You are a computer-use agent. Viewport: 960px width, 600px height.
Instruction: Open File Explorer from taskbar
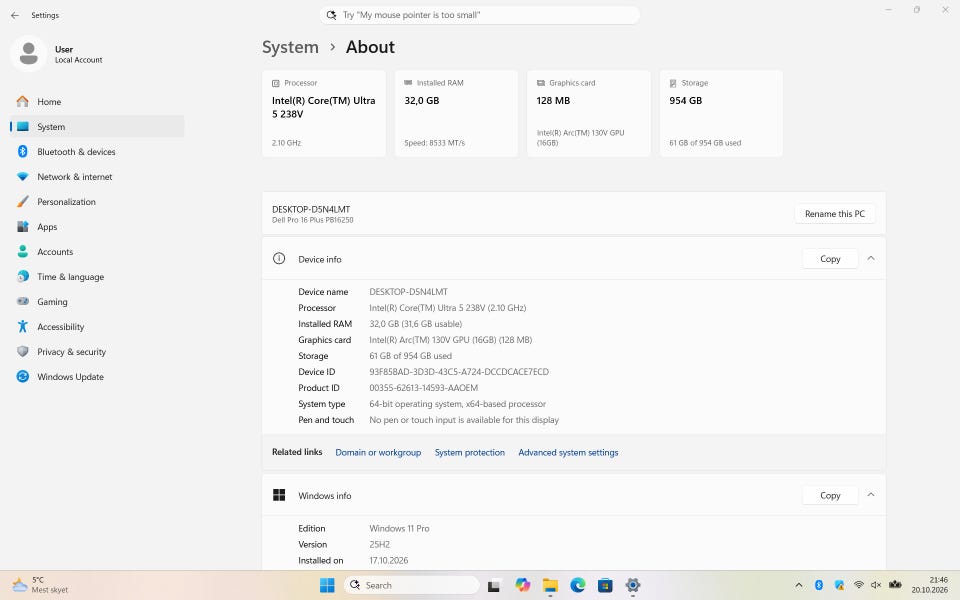pos(550,585)
